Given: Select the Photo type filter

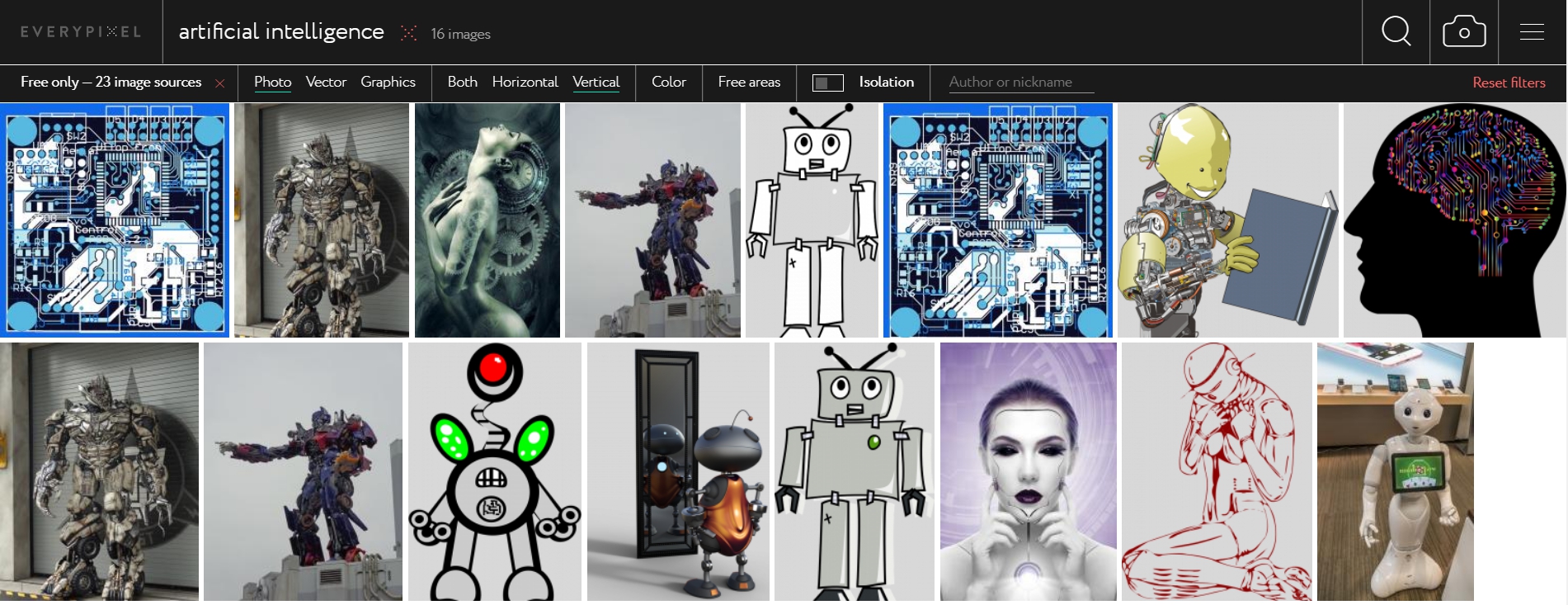Looking at the screenshot, I should pyautogui.click(x=272, y=82).
